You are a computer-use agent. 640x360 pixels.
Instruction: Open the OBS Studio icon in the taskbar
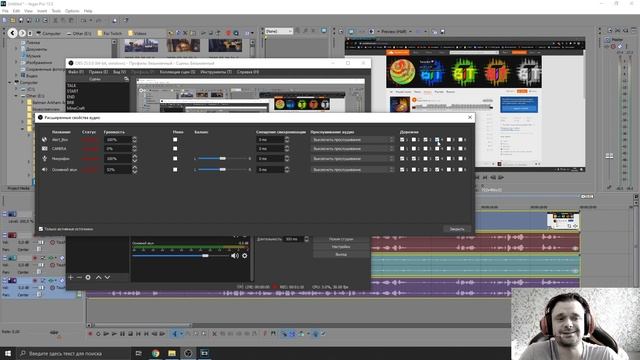pyautogui.click(x=188, y=353)
